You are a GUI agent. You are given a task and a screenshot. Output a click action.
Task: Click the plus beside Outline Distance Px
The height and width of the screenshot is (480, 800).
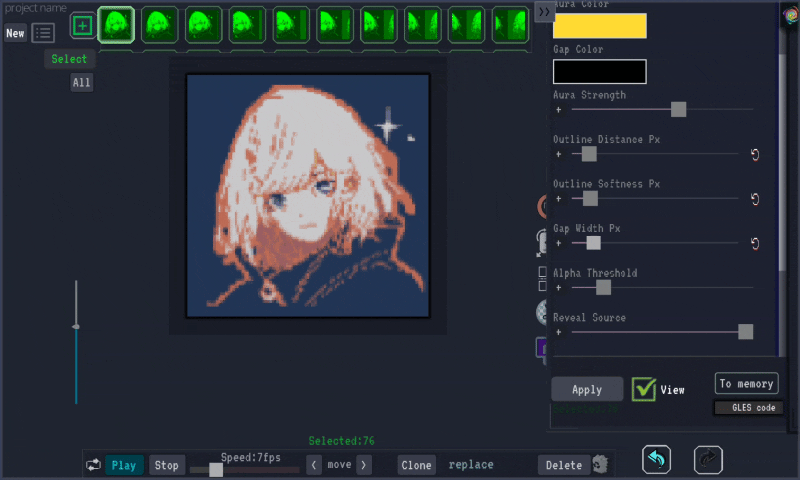559,154
